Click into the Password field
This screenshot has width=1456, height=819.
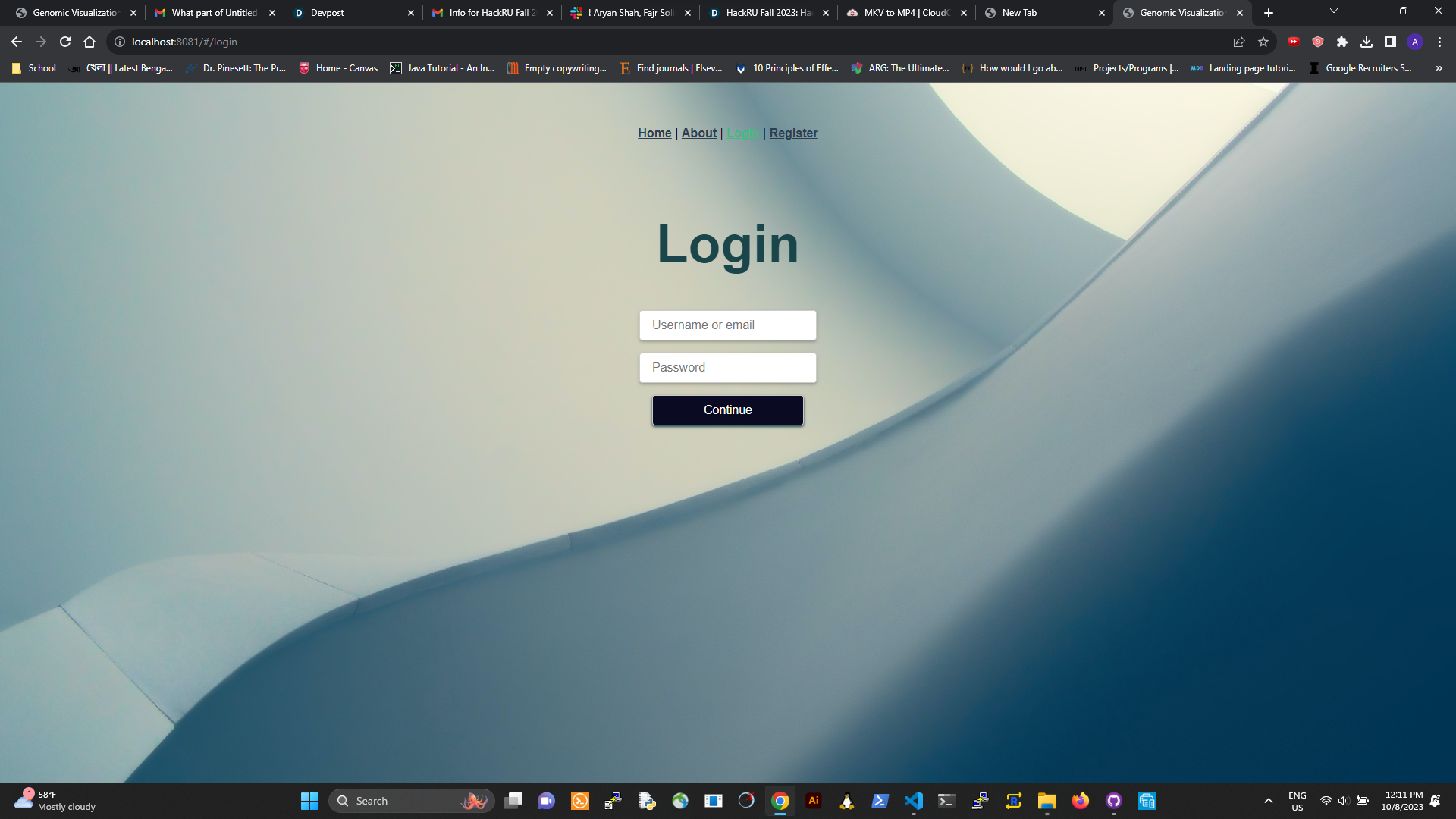(727, 368)
